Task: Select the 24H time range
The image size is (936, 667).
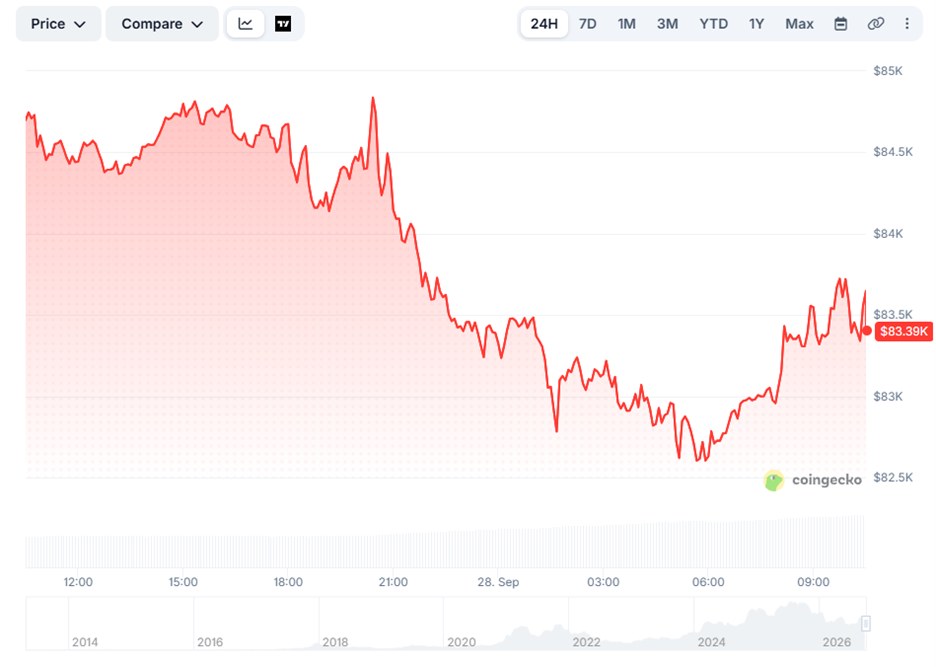Action: (544, 24)
